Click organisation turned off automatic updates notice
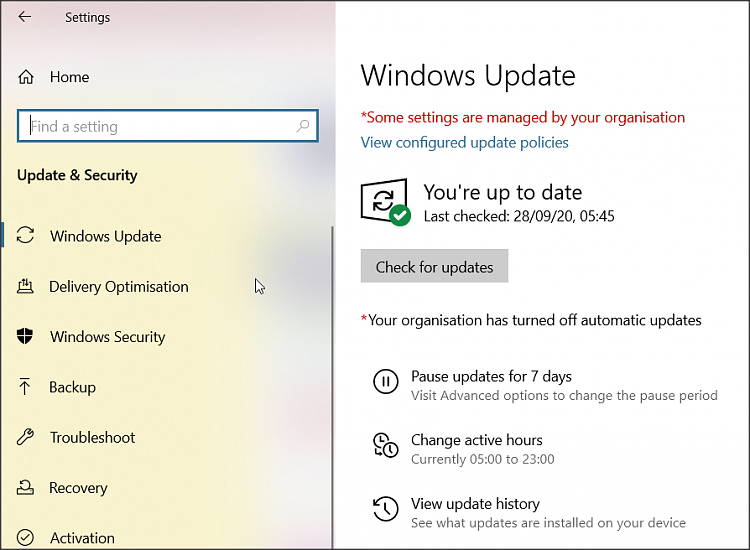The image size is (750, 550). [531, 320]
